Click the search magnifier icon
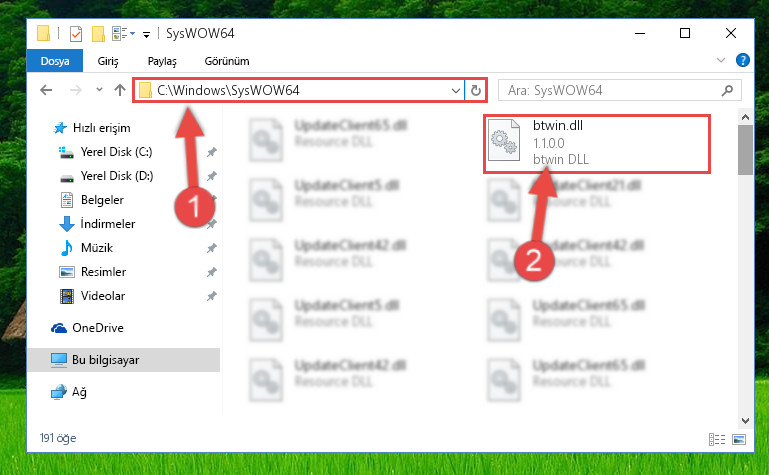 (x=727, y=90)
